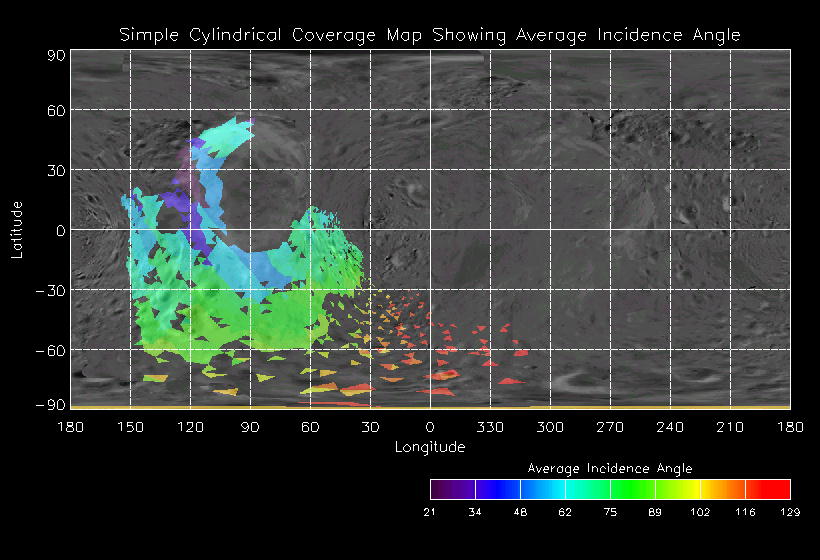Click the legend value 75
The width and height of the screenshot is (820, 560).
(610, 512)
